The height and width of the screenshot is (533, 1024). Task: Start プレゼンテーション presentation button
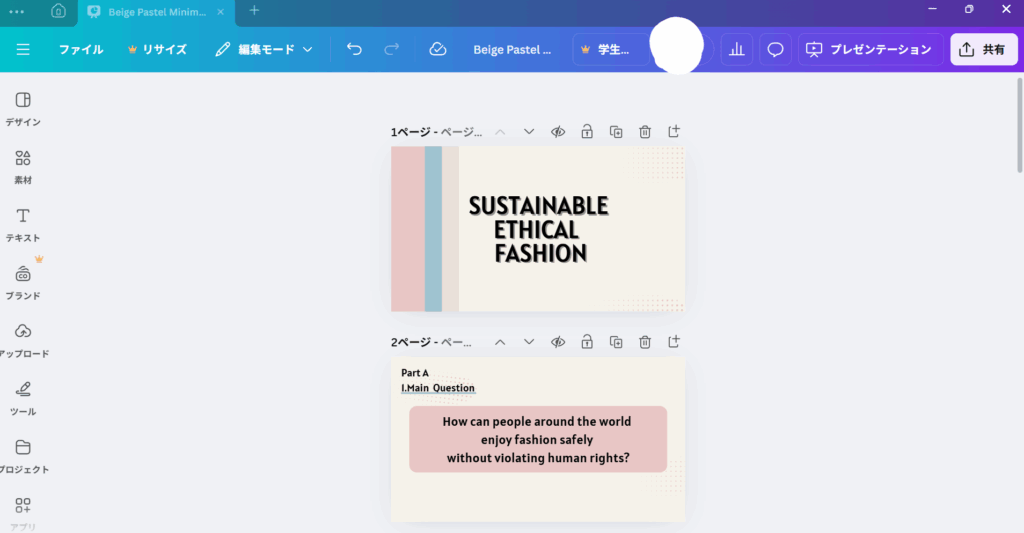point(870,49)
